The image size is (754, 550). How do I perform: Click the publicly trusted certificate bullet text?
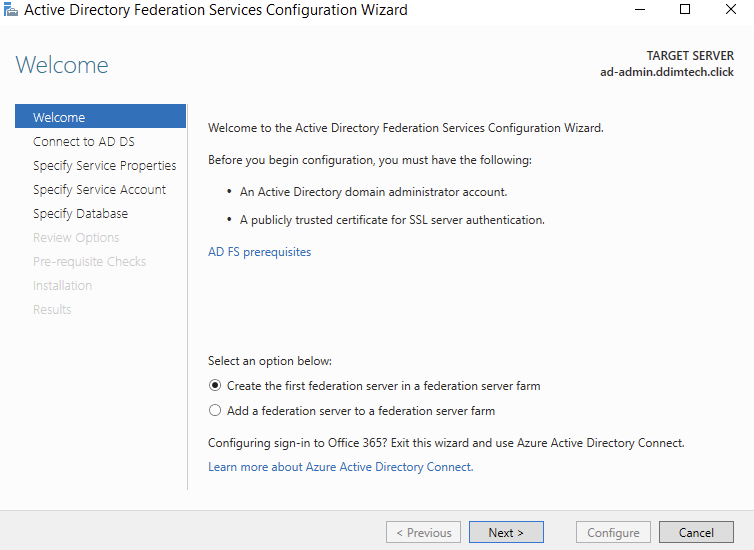coord(392,220)
